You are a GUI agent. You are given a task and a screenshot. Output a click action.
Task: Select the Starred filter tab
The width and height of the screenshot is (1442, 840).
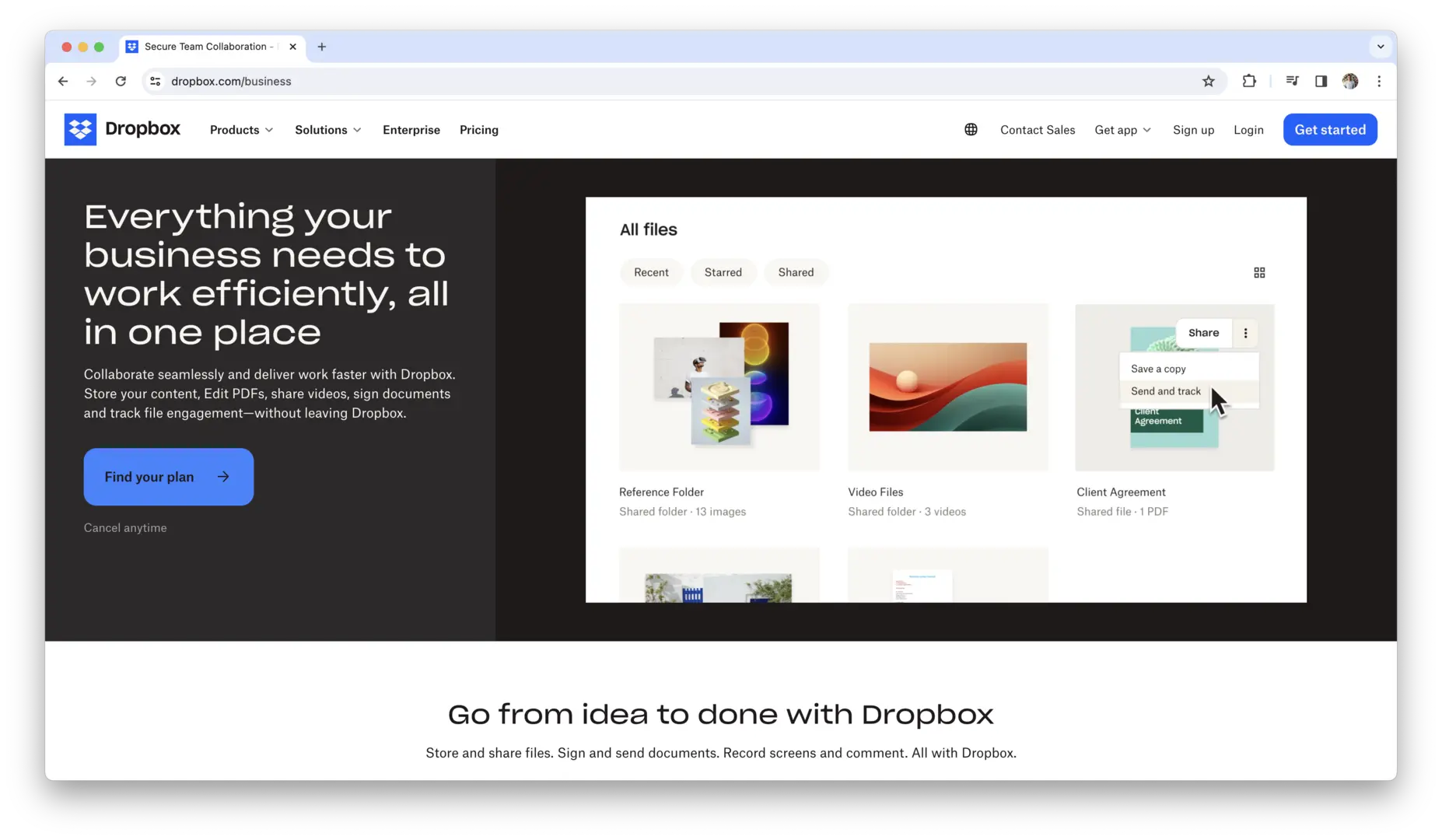click(x=723, y=272)
